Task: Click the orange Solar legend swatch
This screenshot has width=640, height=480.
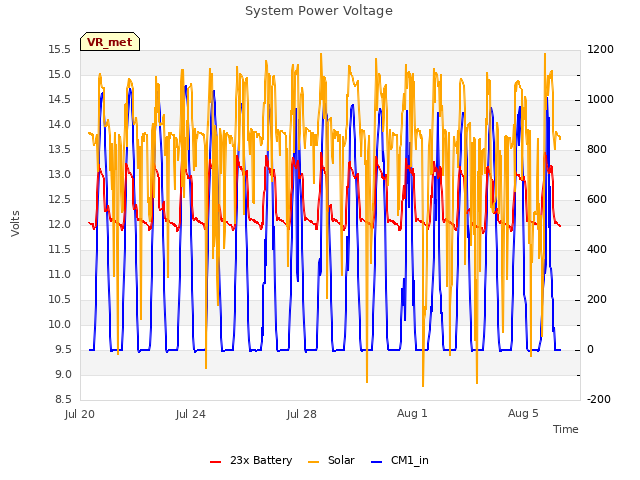Action: tap(313, 462)
